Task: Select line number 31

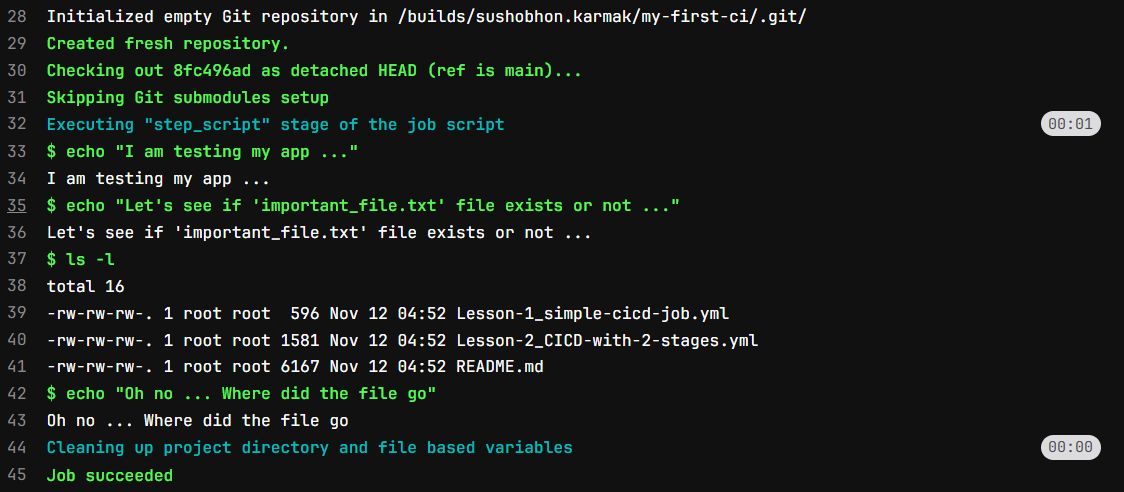Action: click(17, 98)
